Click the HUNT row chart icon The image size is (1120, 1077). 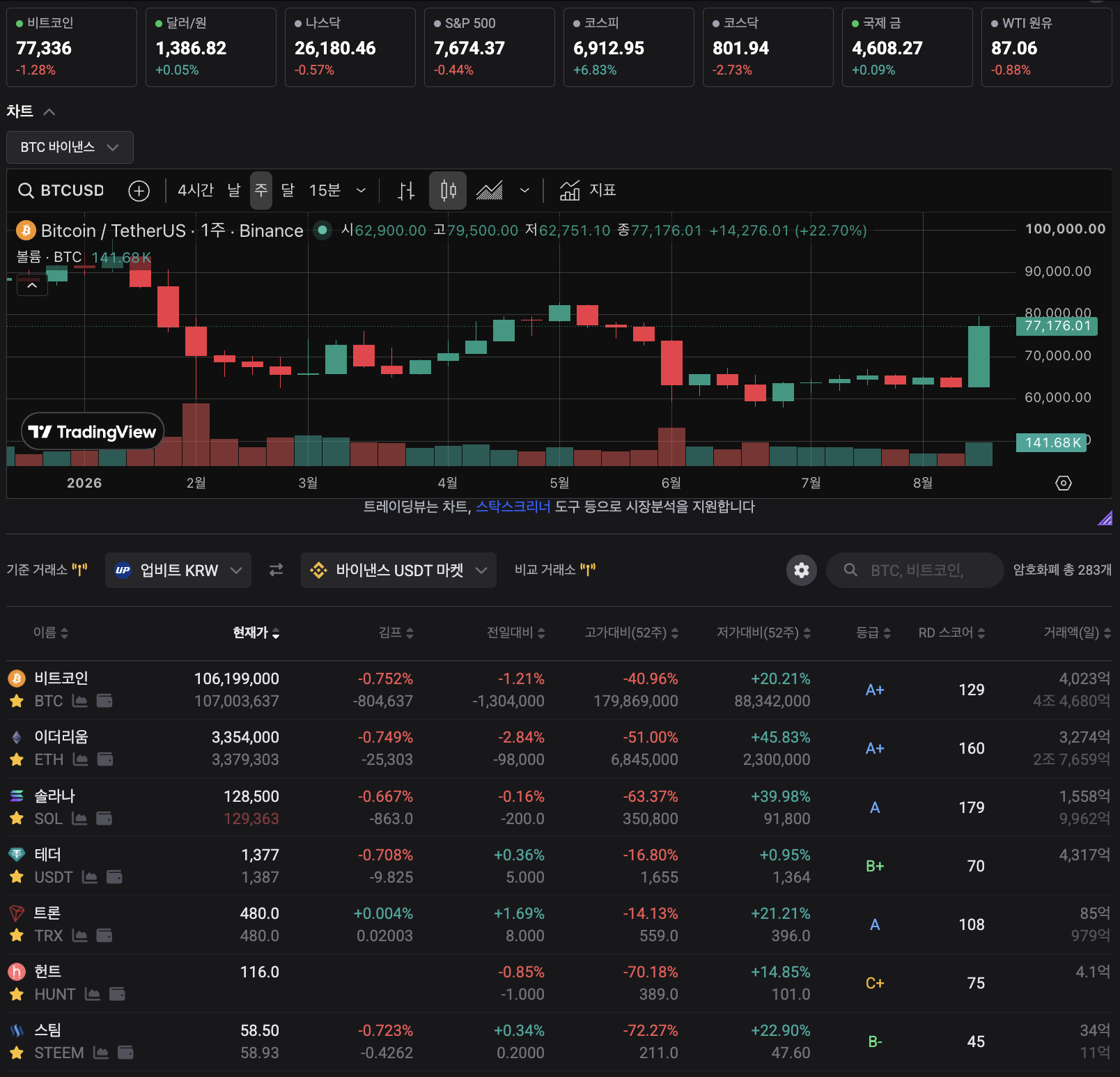point(93,994)
